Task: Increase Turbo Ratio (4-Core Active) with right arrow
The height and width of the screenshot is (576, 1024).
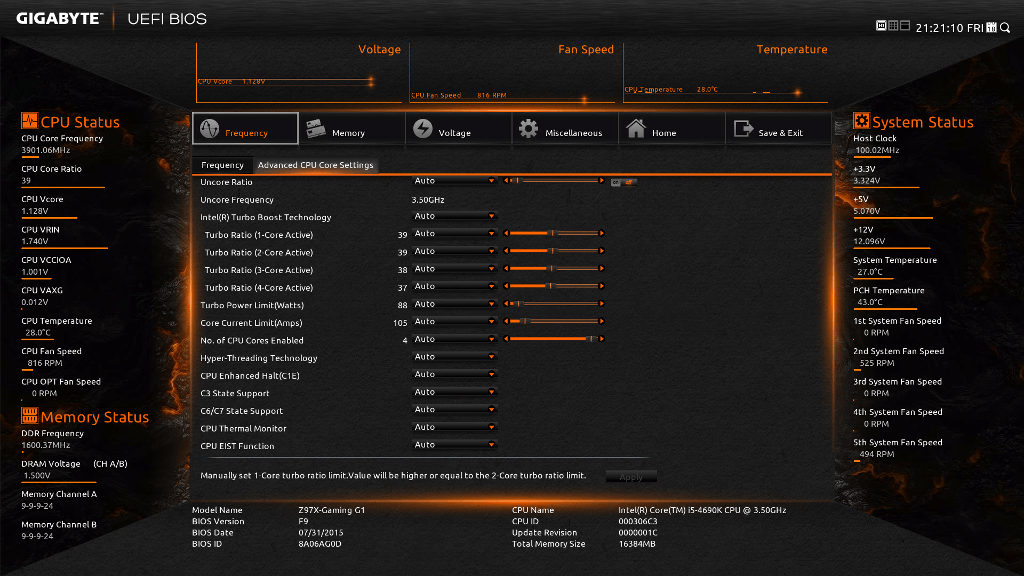Action: (x=601, y=286)
